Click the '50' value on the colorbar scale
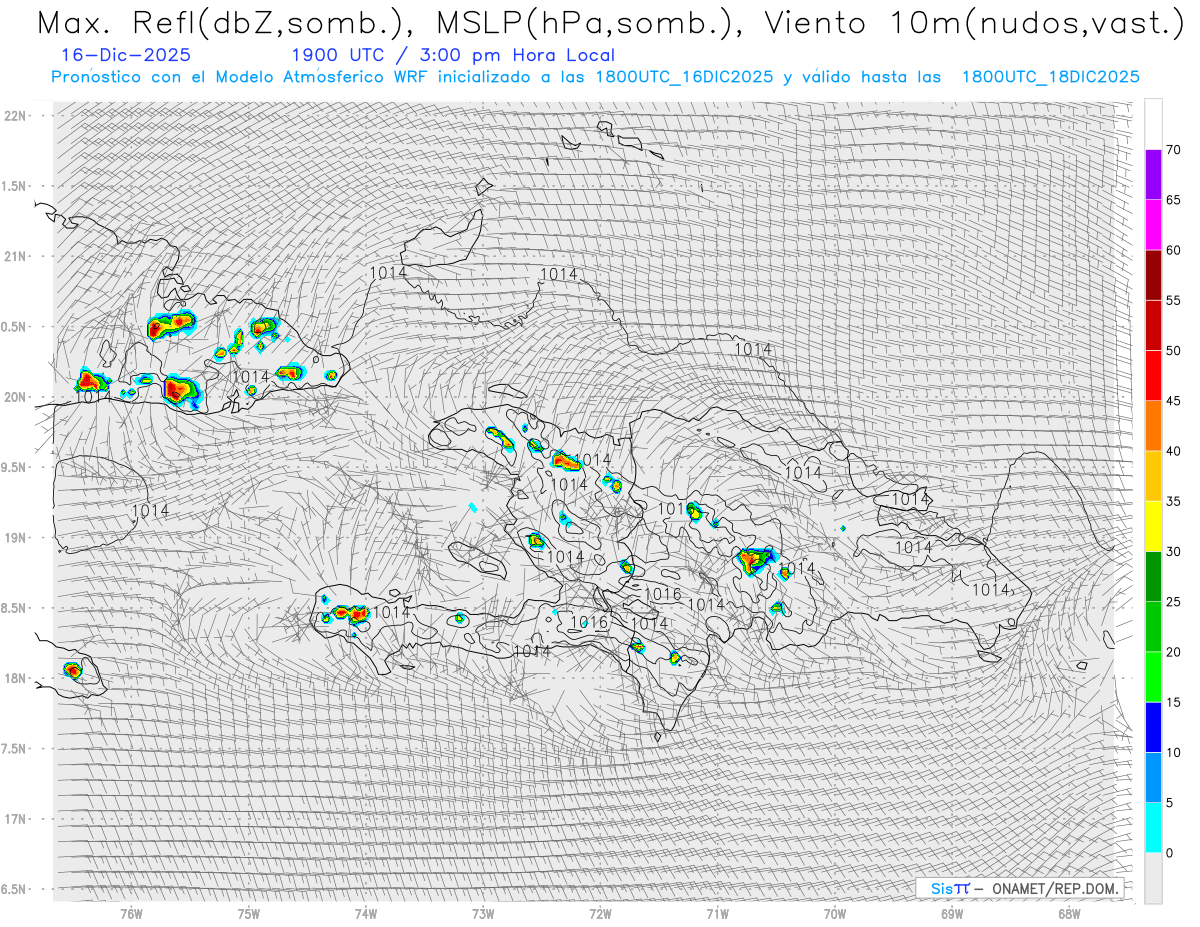This screenshot has width=1200, height=927. [1173, 351]
